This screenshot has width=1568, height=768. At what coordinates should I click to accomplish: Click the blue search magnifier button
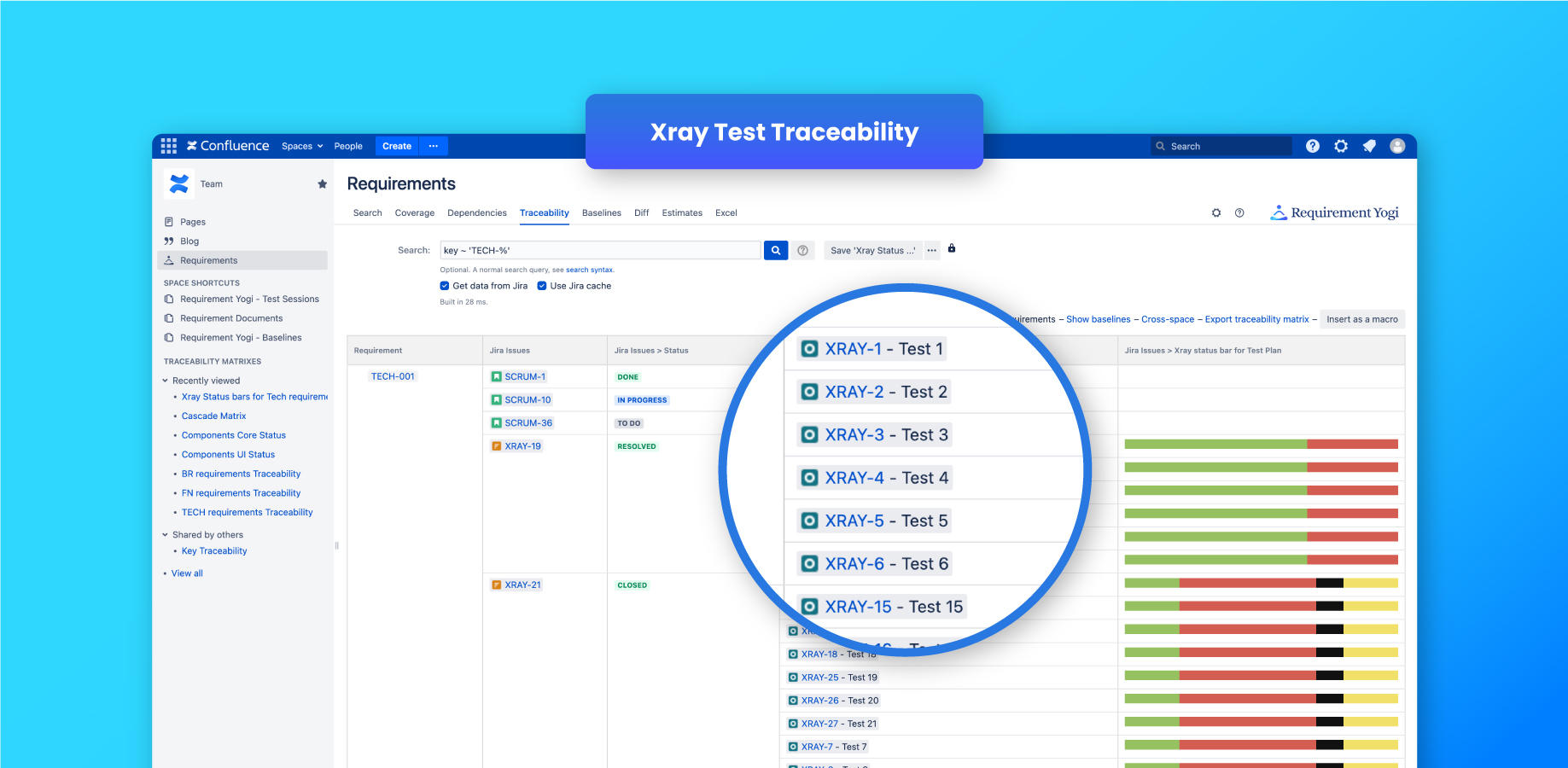click(776, 250)
